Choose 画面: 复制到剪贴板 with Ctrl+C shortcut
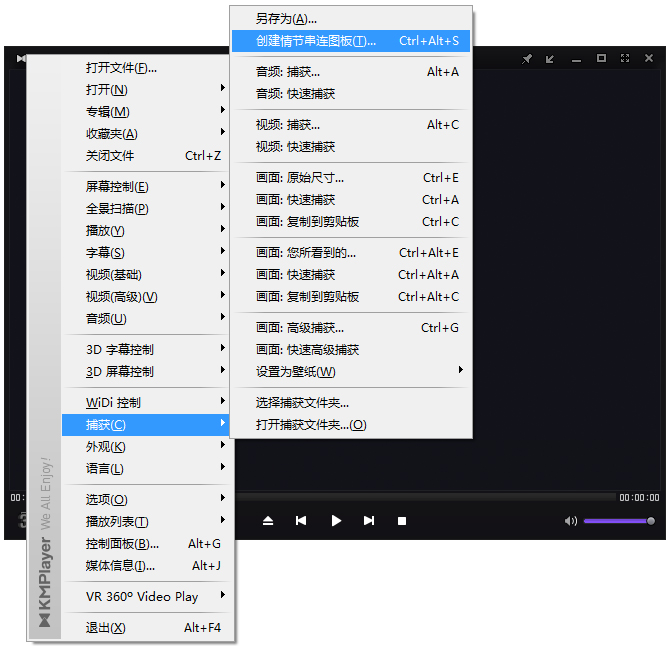 [351, 222]
